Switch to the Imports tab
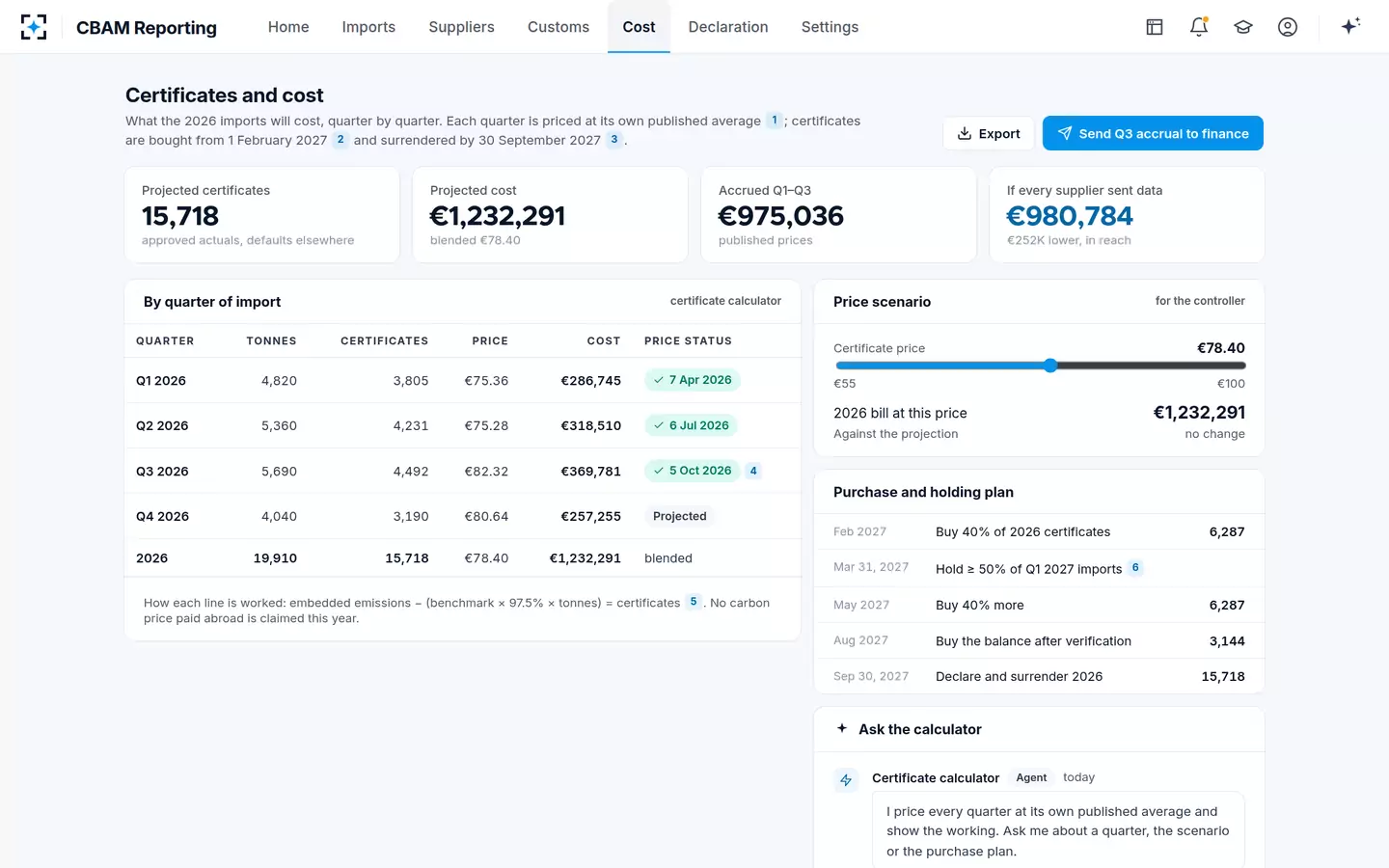1389x868 pixels. 368,27
